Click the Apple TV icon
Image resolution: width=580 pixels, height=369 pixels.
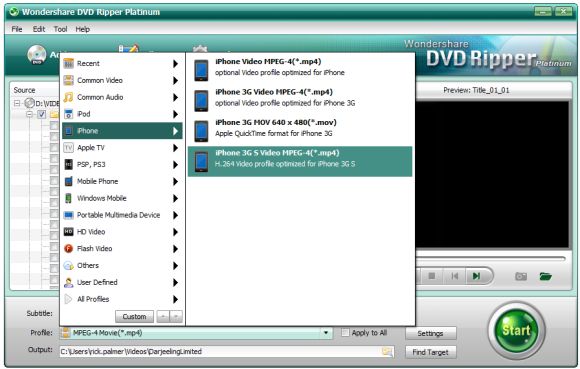(x=68, y=148)
